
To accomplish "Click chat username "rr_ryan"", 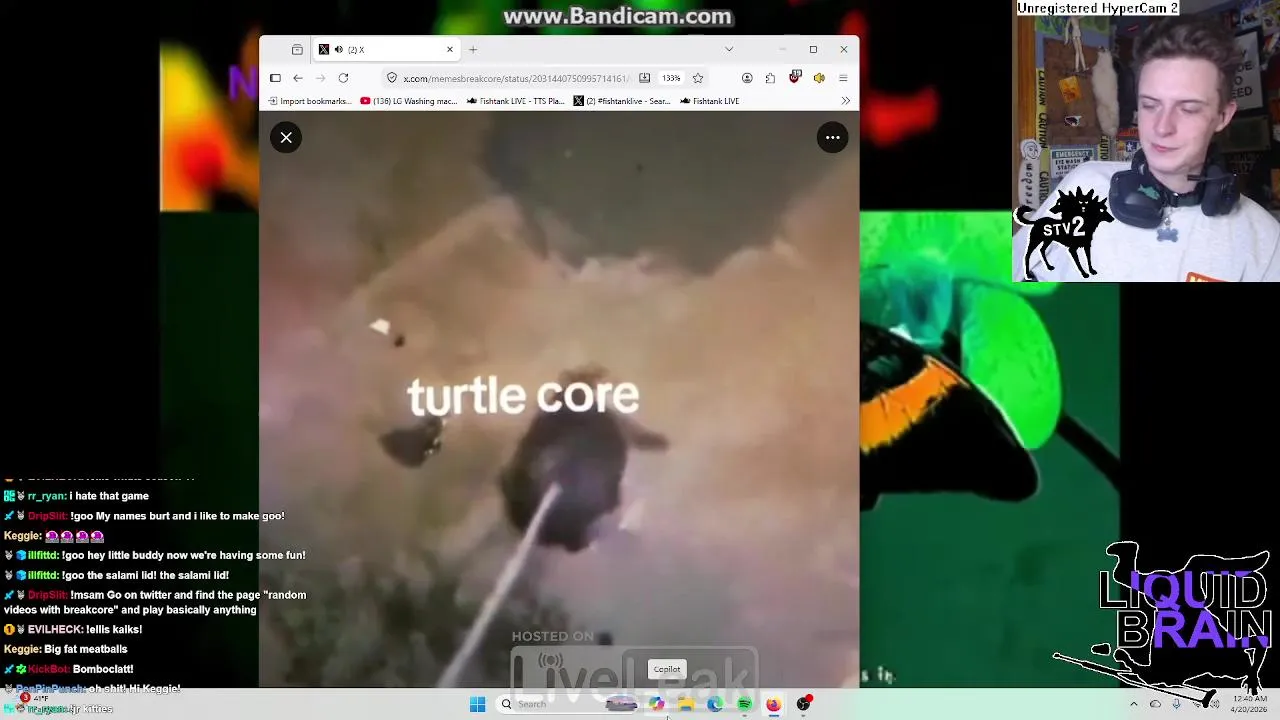I will (x=46, y=496).
